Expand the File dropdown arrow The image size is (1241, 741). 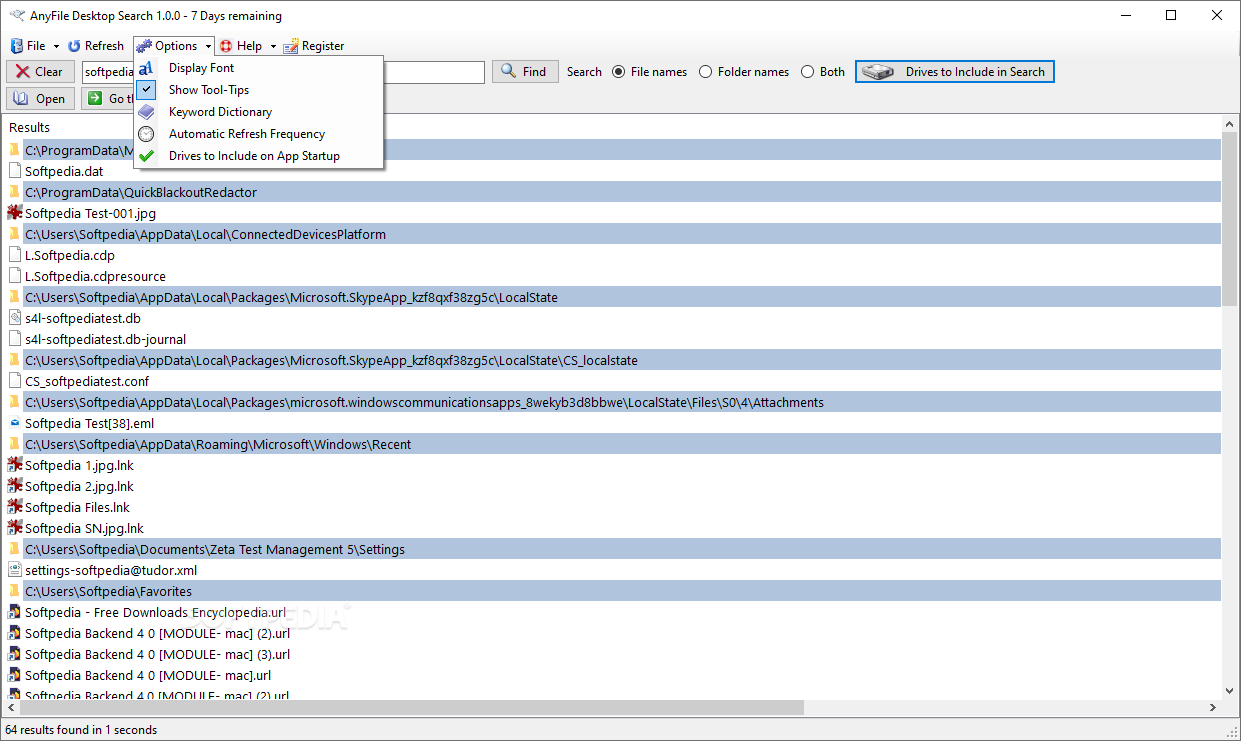pyautogui.click(x=56, y=46)
